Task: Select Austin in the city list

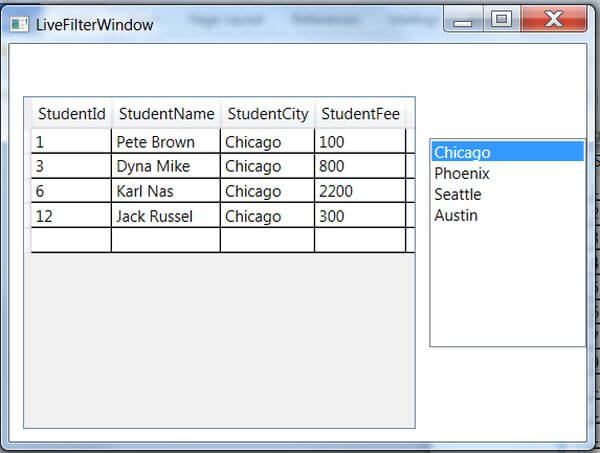Action: [x=508, y=215]
